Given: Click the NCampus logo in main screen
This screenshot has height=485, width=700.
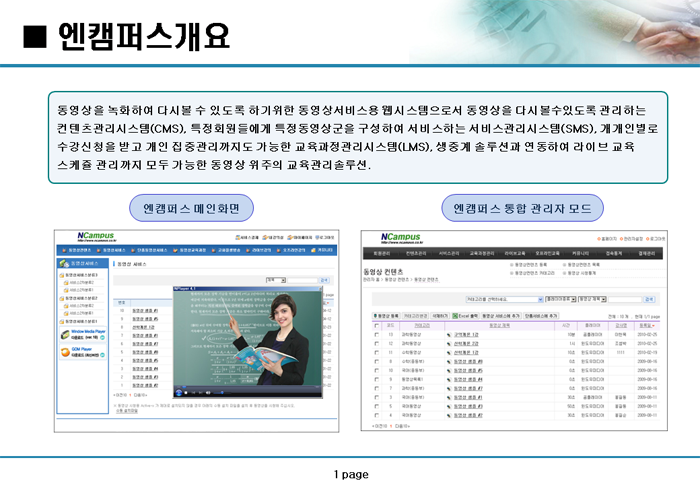Looking at the screenshot, I should pyautogui.click(x=96, y=236).
